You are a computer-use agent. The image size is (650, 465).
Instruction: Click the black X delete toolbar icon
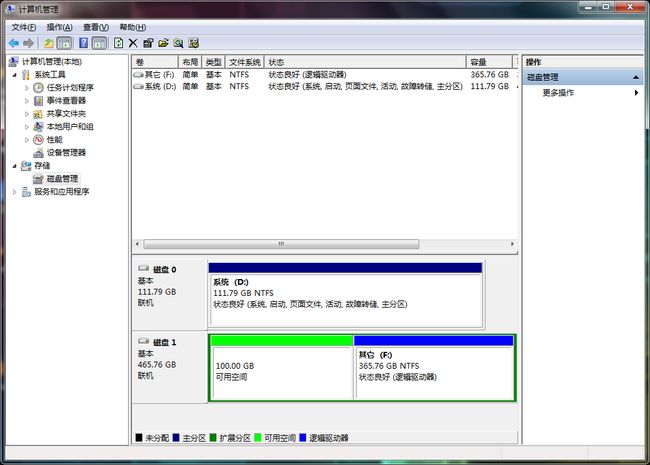(x=133, y=43)
